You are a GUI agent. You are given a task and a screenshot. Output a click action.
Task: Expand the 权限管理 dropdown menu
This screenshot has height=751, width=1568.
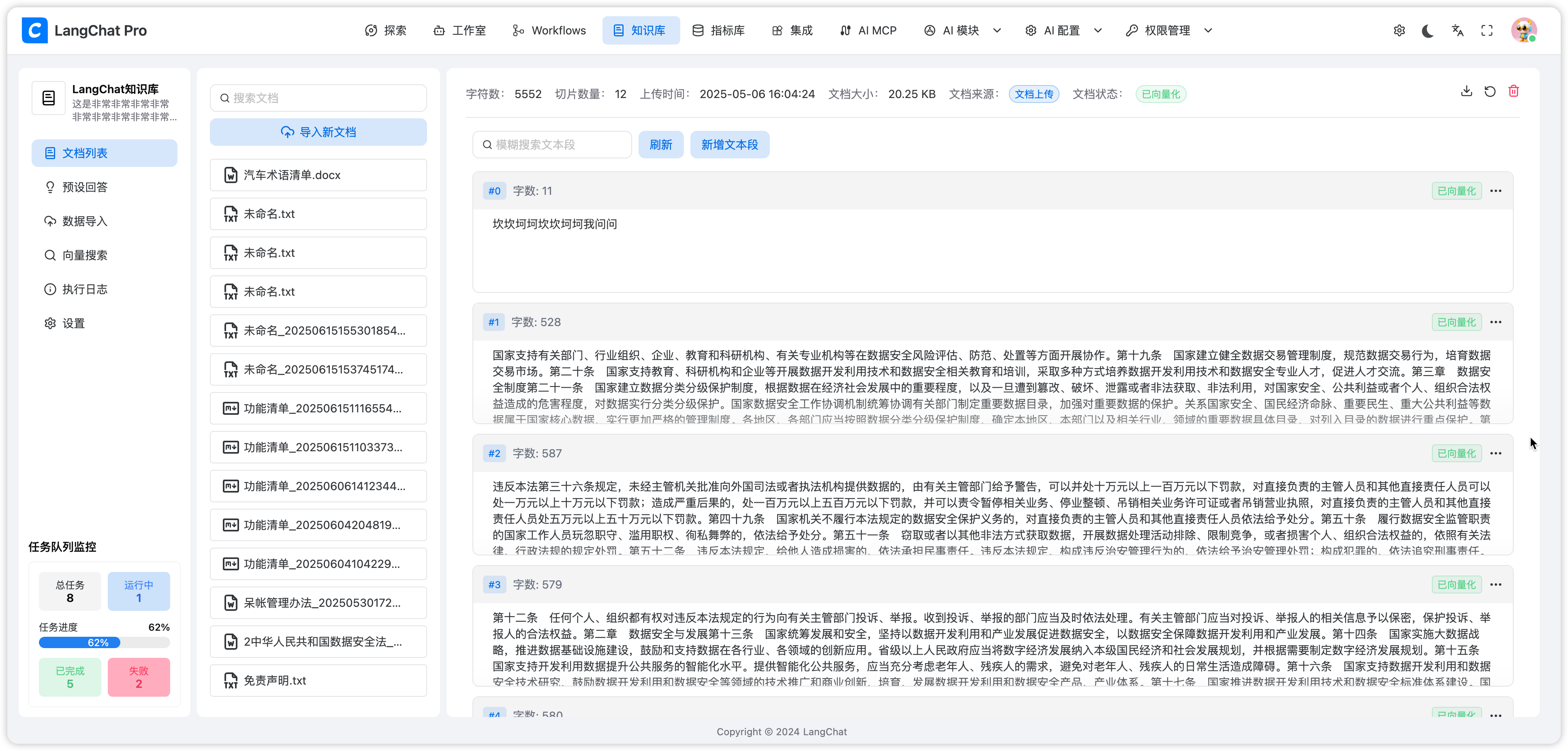coord(1169,30)
